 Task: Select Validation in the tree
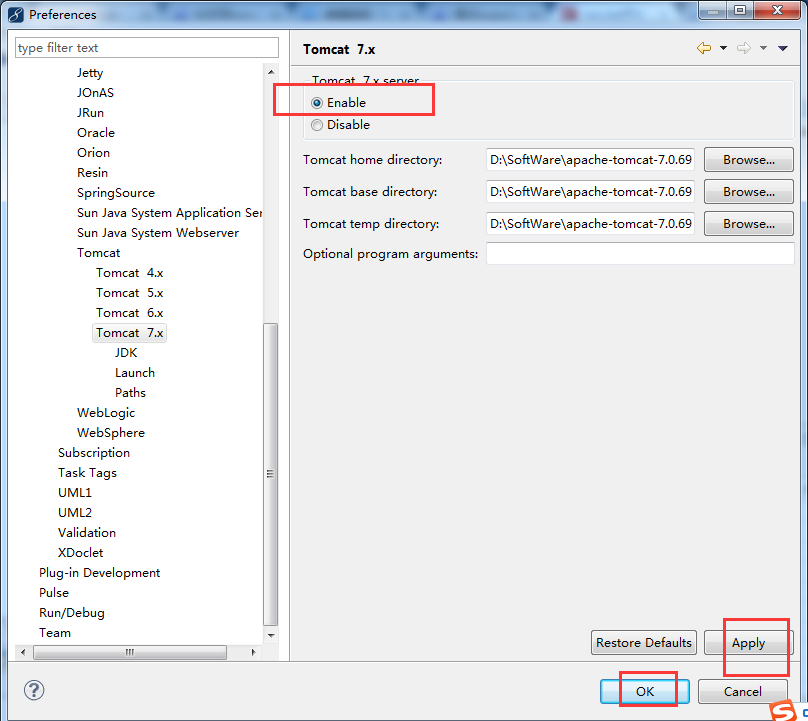point(87,533)
